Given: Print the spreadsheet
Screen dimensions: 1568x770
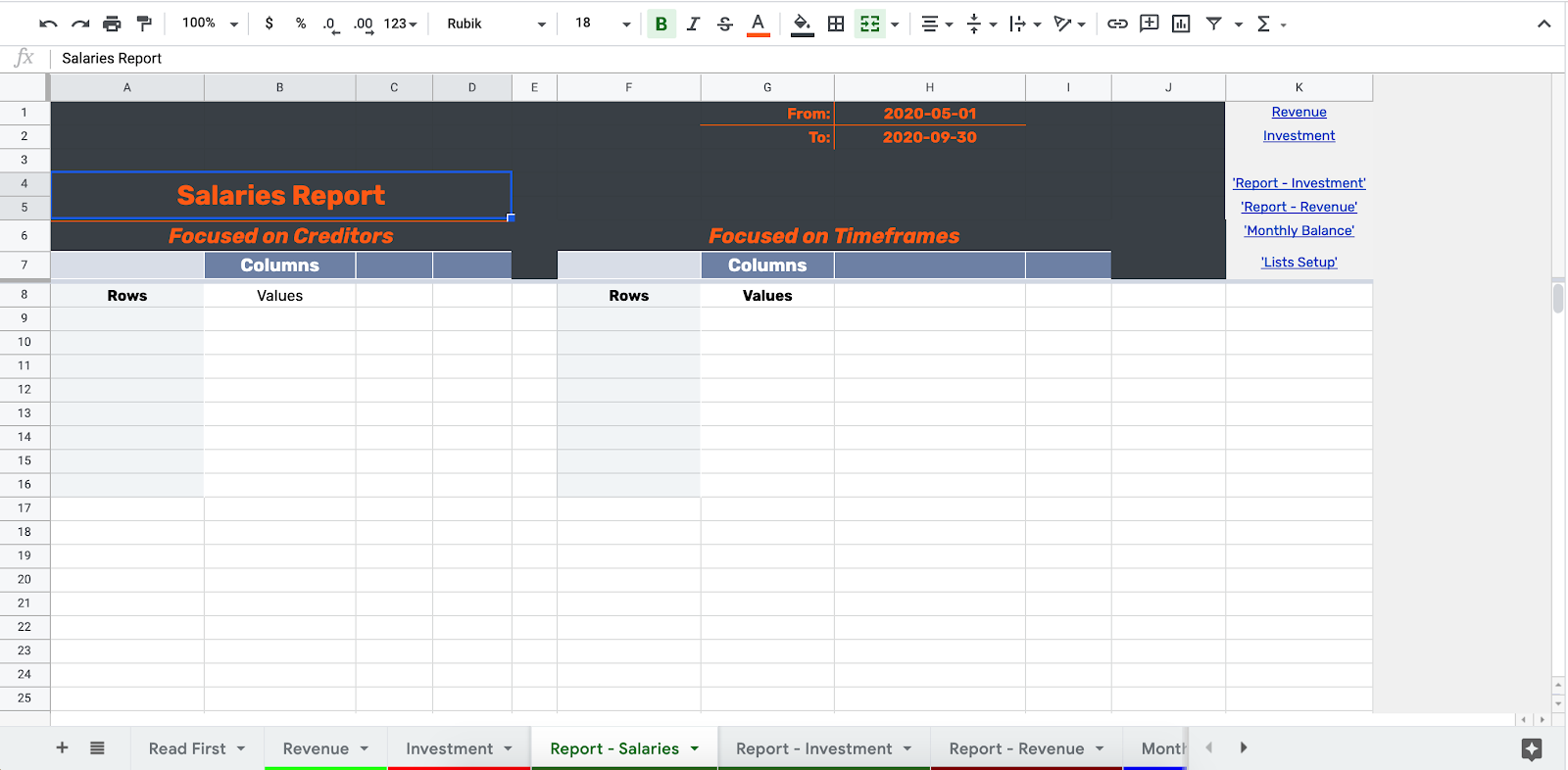Looking at the screenshot, I should pos(113,24).
